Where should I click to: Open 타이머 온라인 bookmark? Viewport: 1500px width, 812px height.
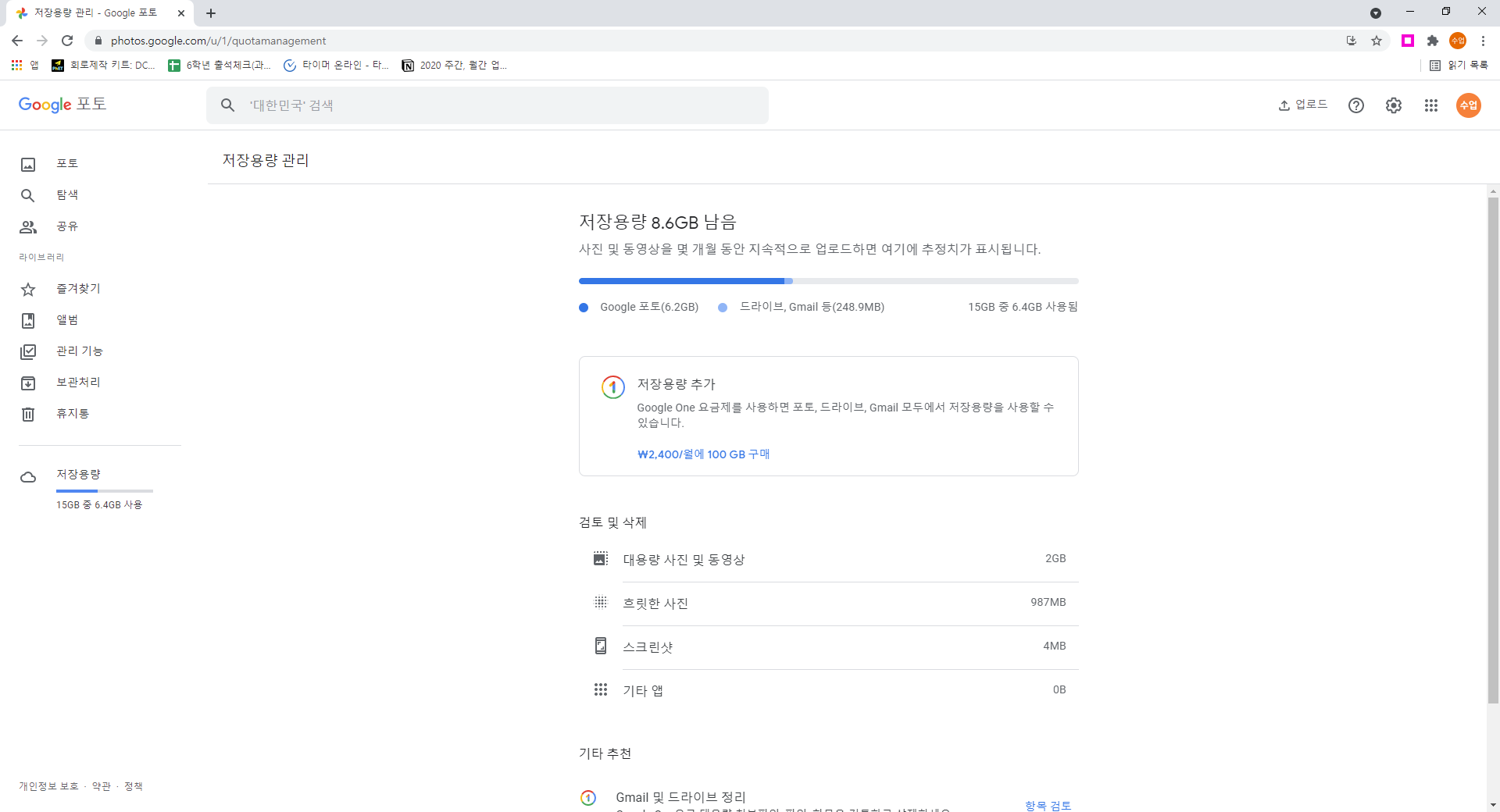[x=336, y=65]
